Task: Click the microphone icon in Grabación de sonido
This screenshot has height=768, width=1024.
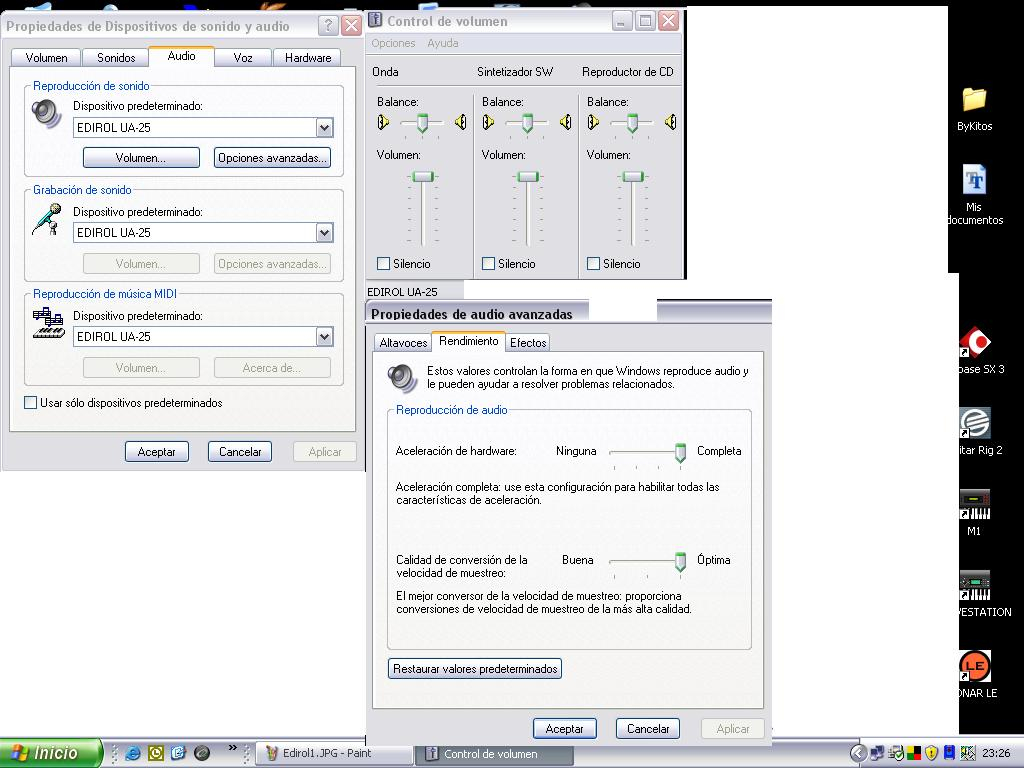Action: tap(46, 219)
